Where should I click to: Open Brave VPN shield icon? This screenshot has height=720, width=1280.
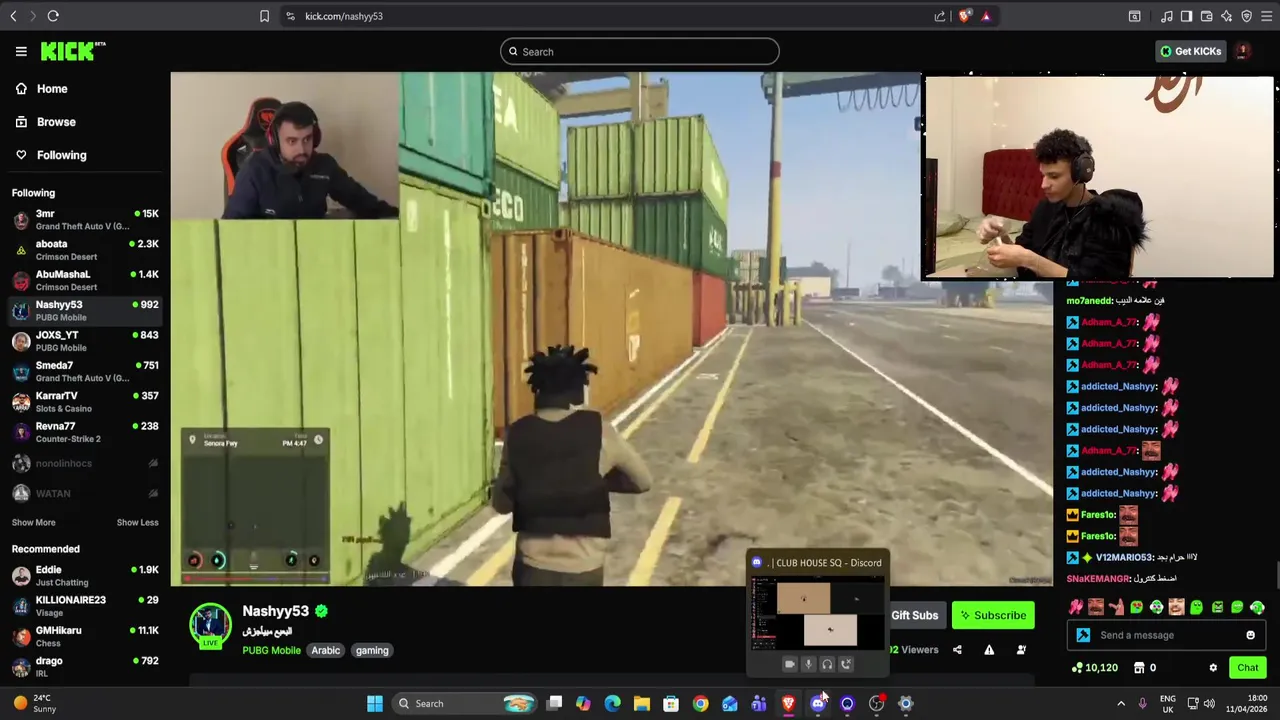(1246, 16)
